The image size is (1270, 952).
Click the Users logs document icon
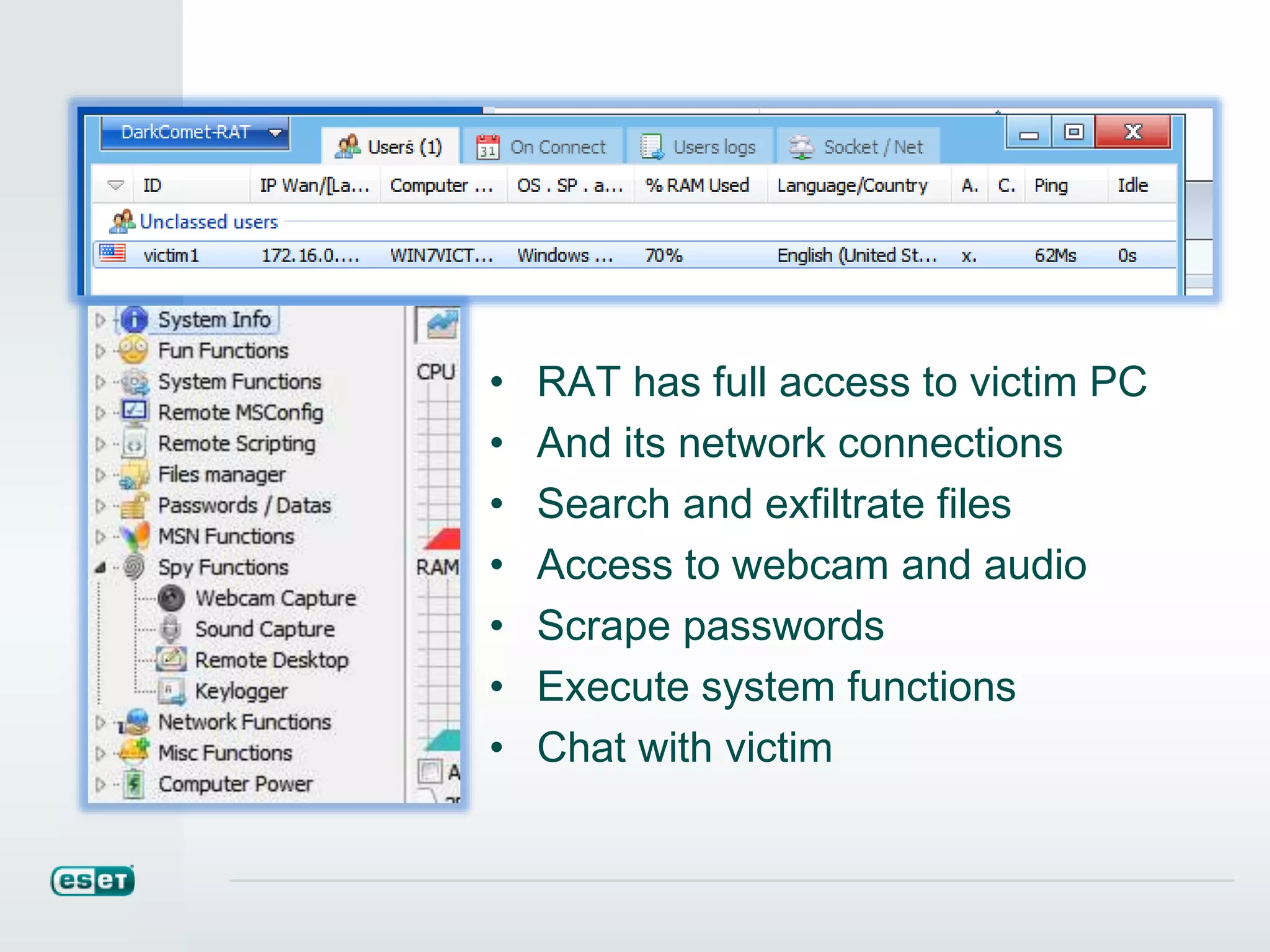pos(652,147)
